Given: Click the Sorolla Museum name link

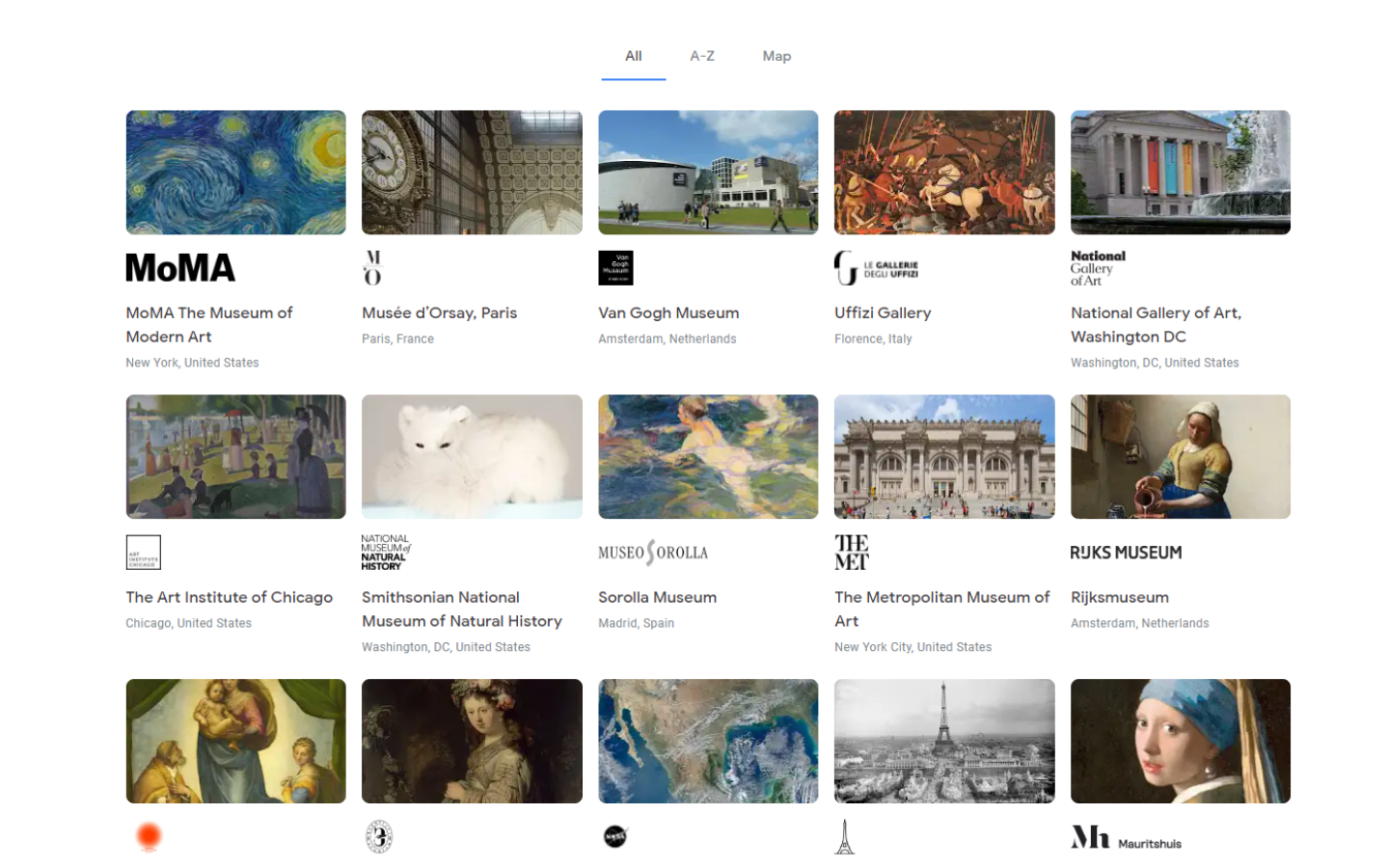Looking at the screenshot, I should coord(657,597).
